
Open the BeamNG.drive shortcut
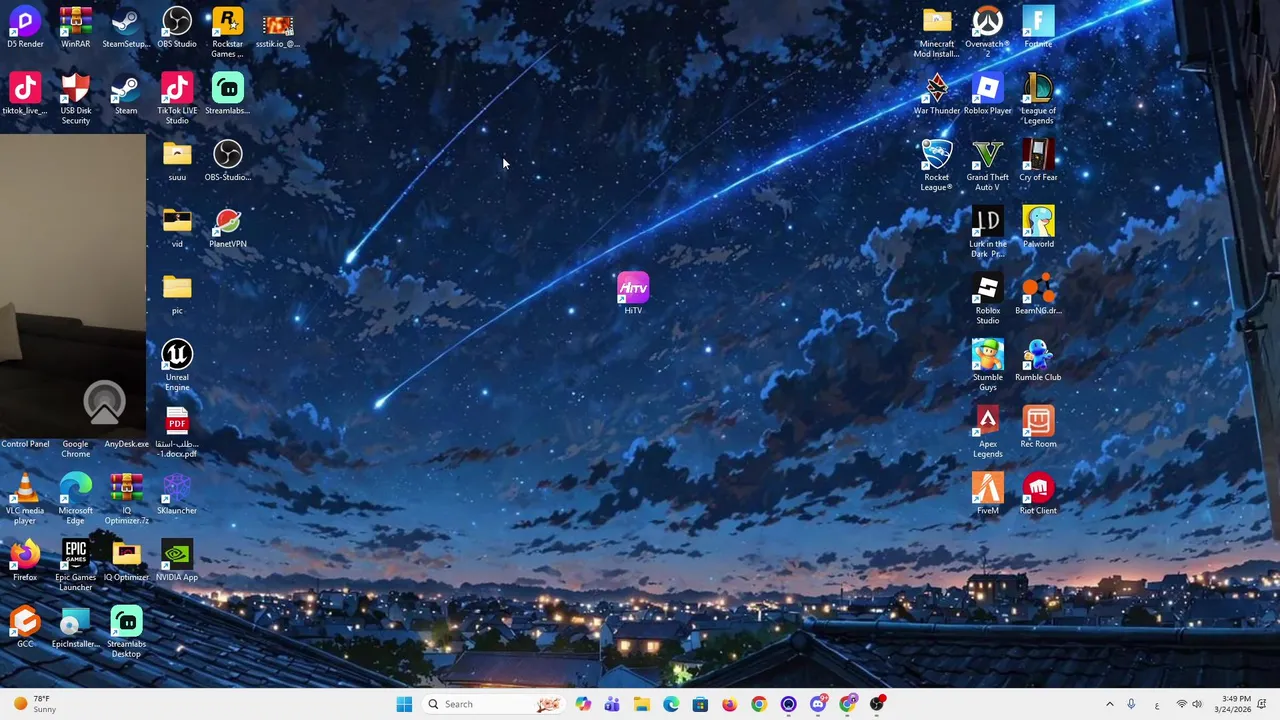click(x=1038, y=295)
